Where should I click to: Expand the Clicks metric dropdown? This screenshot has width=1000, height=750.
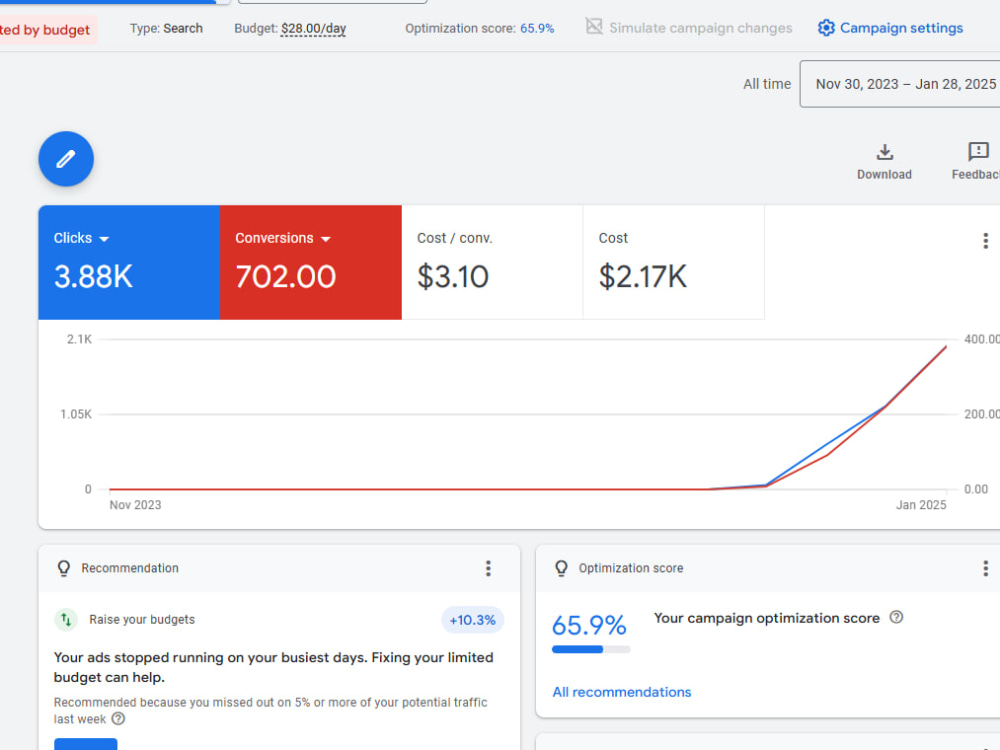point(104,239)
